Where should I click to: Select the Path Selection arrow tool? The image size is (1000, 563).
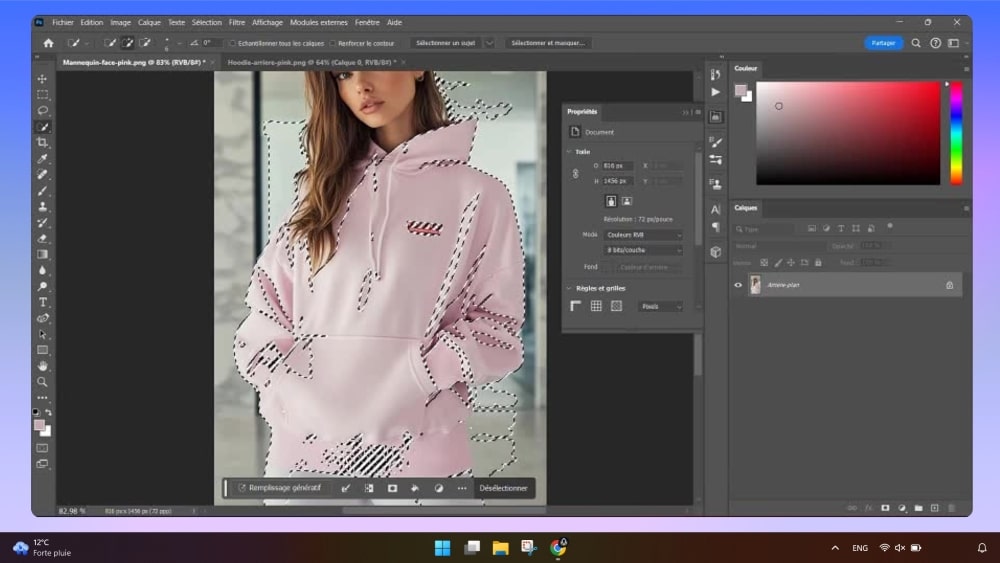(43, 334)
